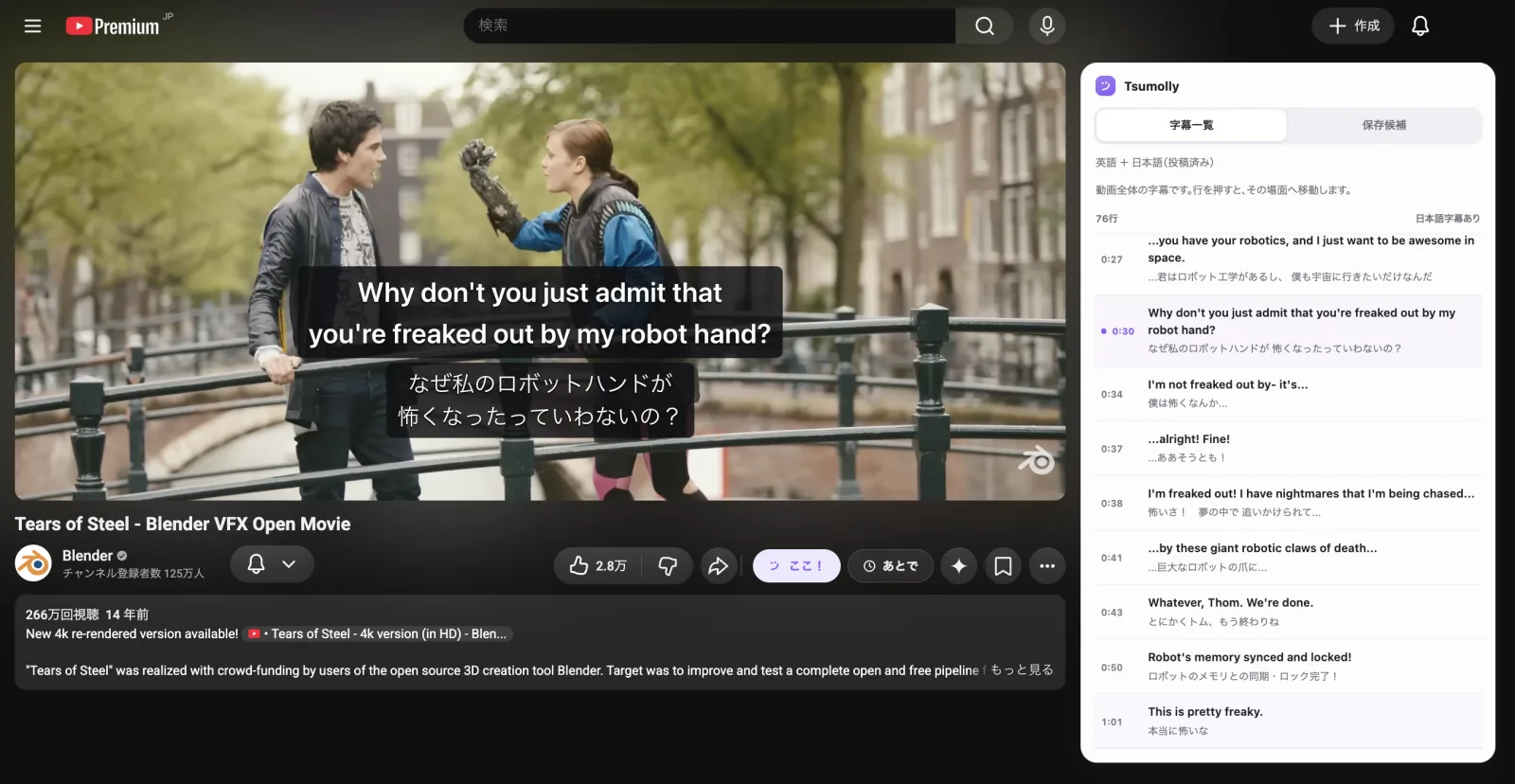The width and height of the screenshot is (1515, 784).
Task: Open subscription notification bell dropdown
Action: [273, 564]
